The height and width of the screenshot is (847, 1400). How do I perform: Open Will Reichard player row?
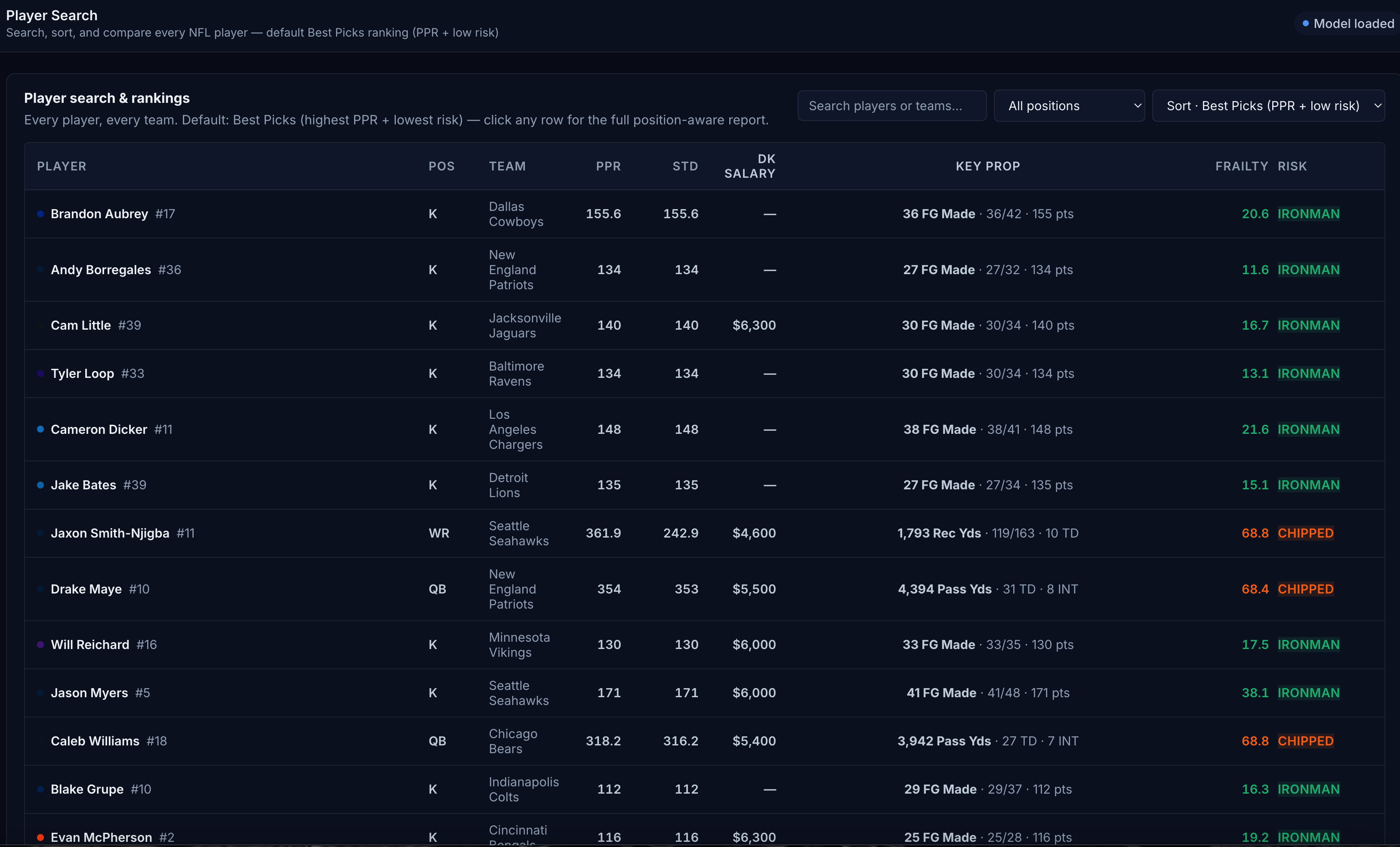(705, 645)
